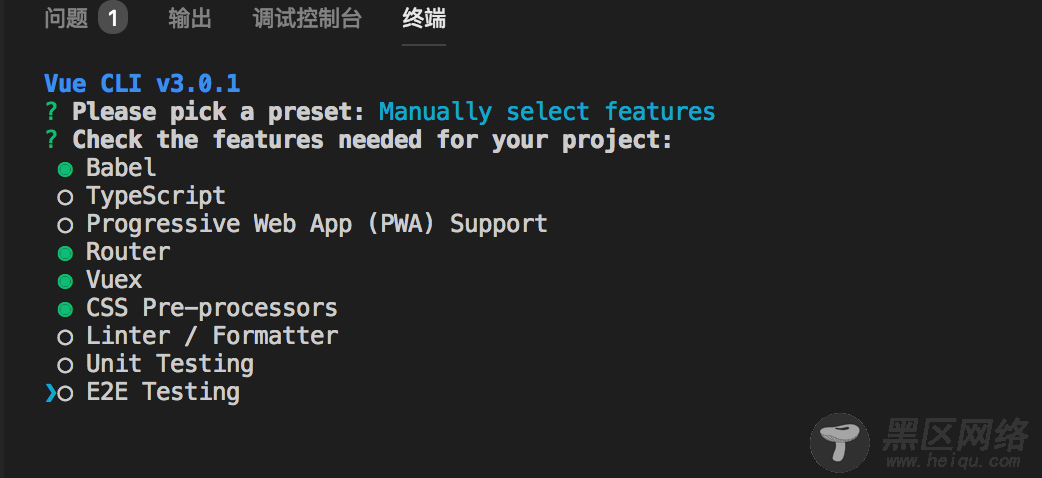Uncheck the green Router indicator

64,253
